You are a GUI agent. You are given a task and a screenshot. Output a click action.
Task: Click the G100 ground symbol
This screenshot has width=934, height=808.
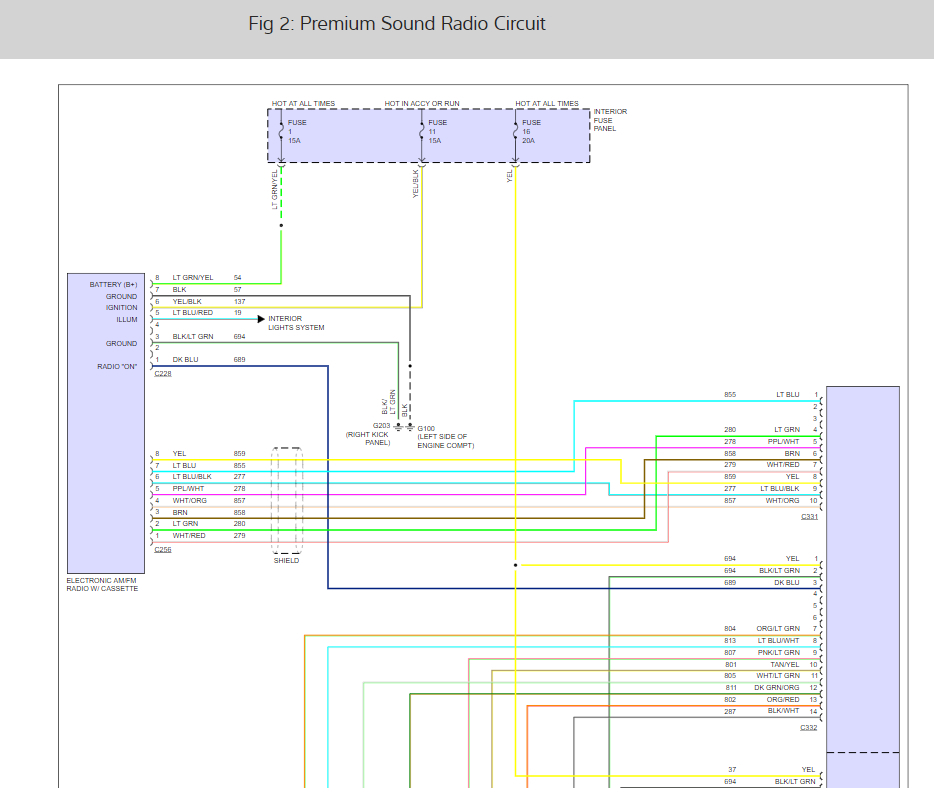tap(410, 427)
